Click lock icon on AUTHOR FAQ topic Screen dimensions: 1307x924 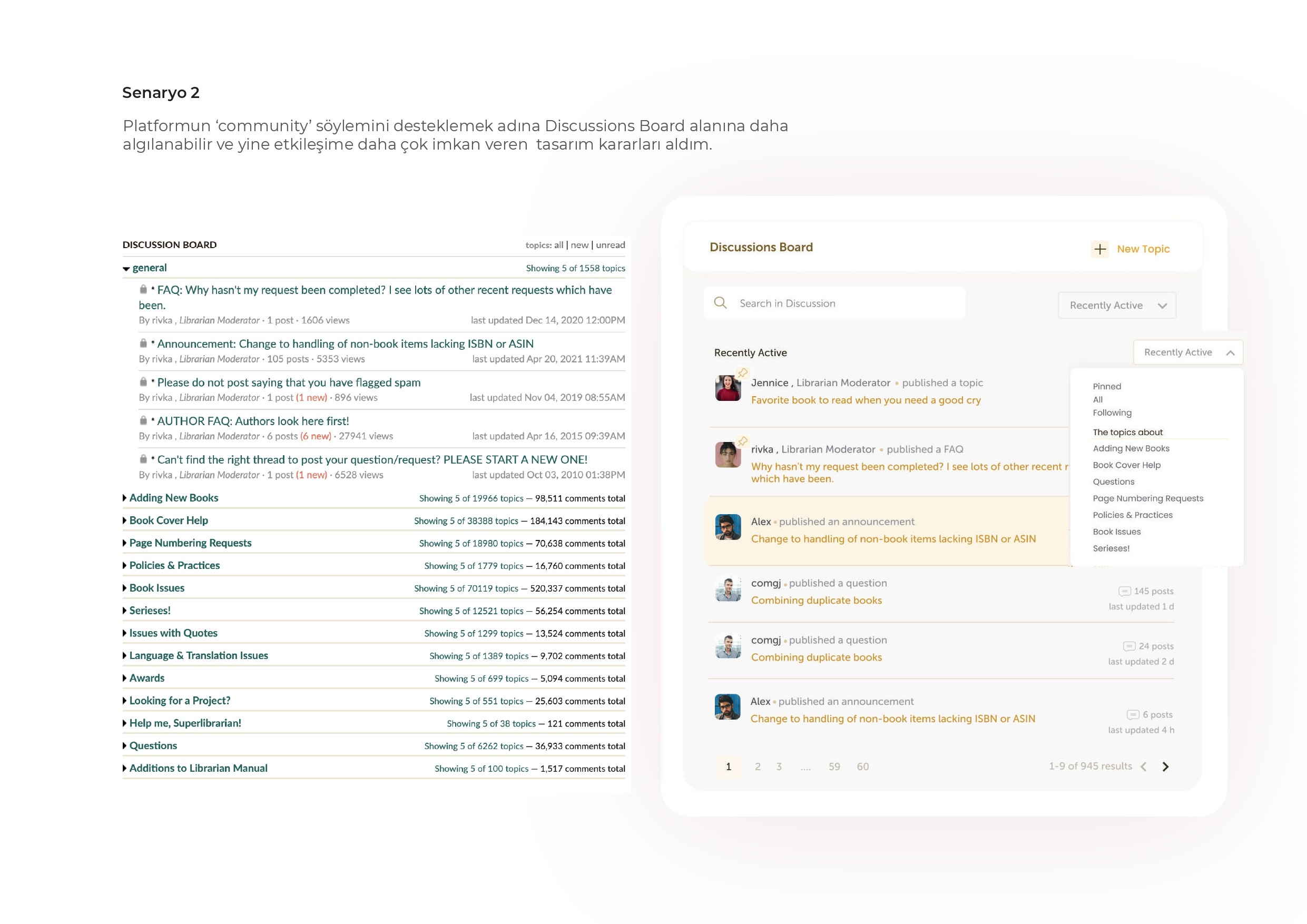click(143, 421)
